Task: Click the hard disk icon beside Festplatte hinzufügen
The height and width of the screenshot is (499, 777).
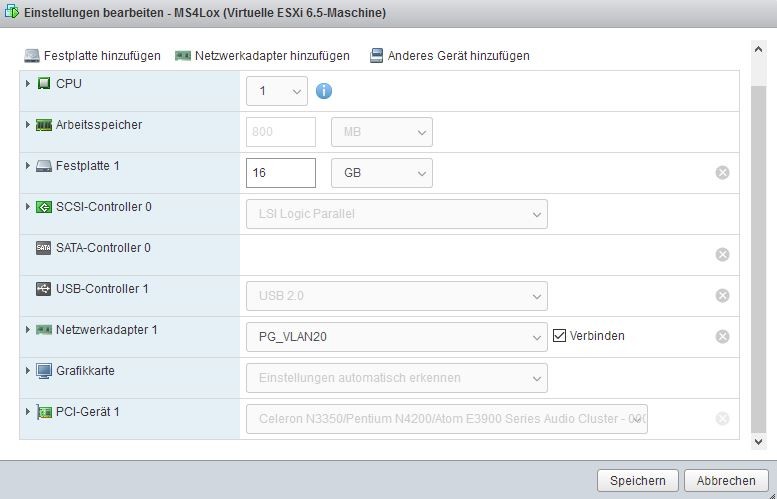Action: (x=32, y=55)
